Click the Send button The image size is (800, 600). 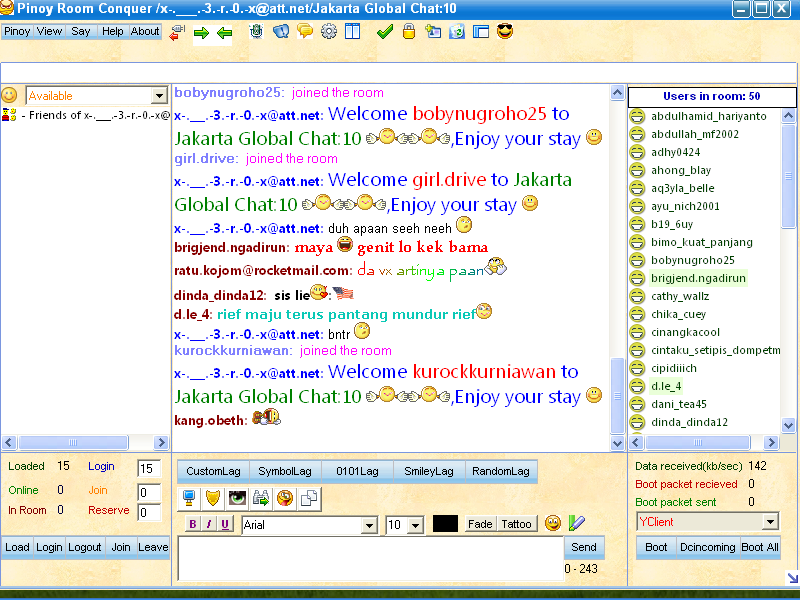coord(584,547)
